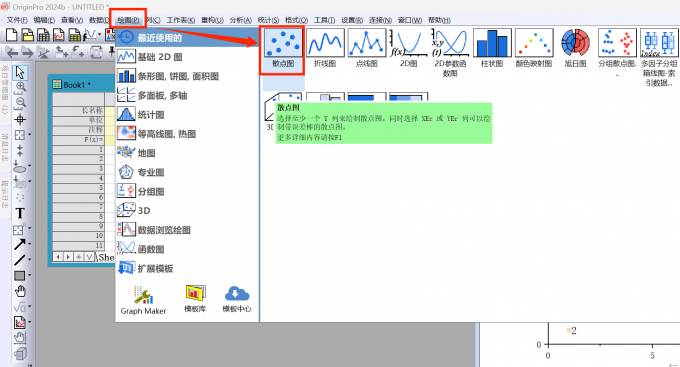Screen dimensions: 680x367
Task: Open the Line tool dropdown arrow
Action: click(29, 259)
